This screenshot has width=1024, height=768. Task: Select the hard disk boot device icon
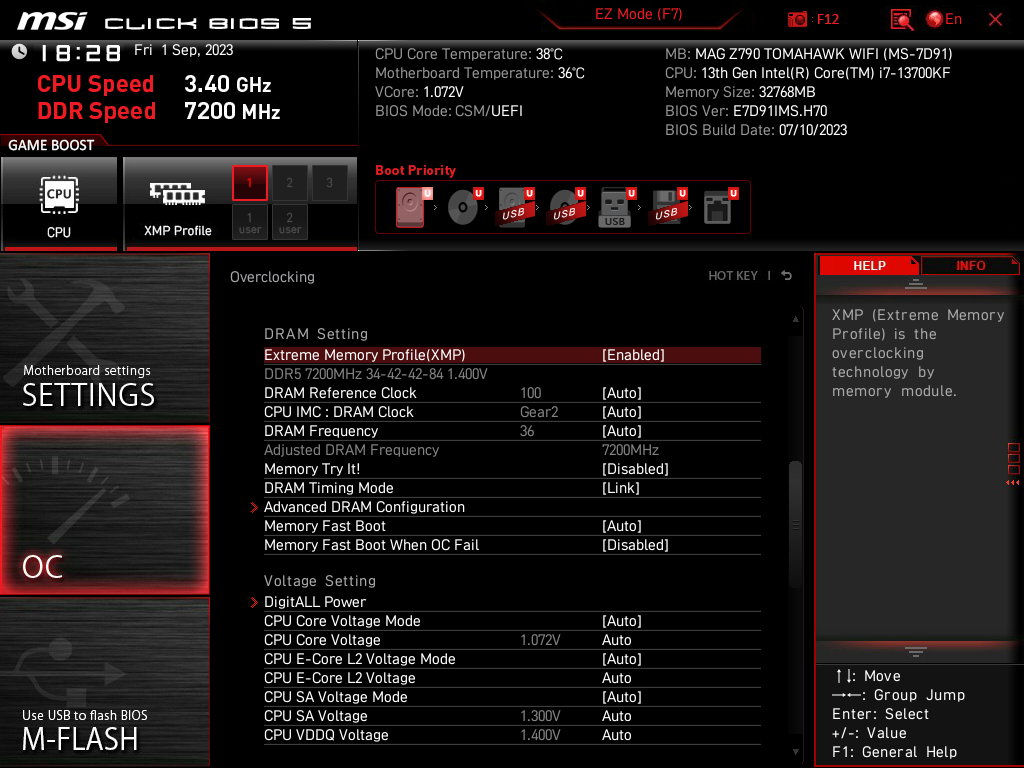[413, 207]
